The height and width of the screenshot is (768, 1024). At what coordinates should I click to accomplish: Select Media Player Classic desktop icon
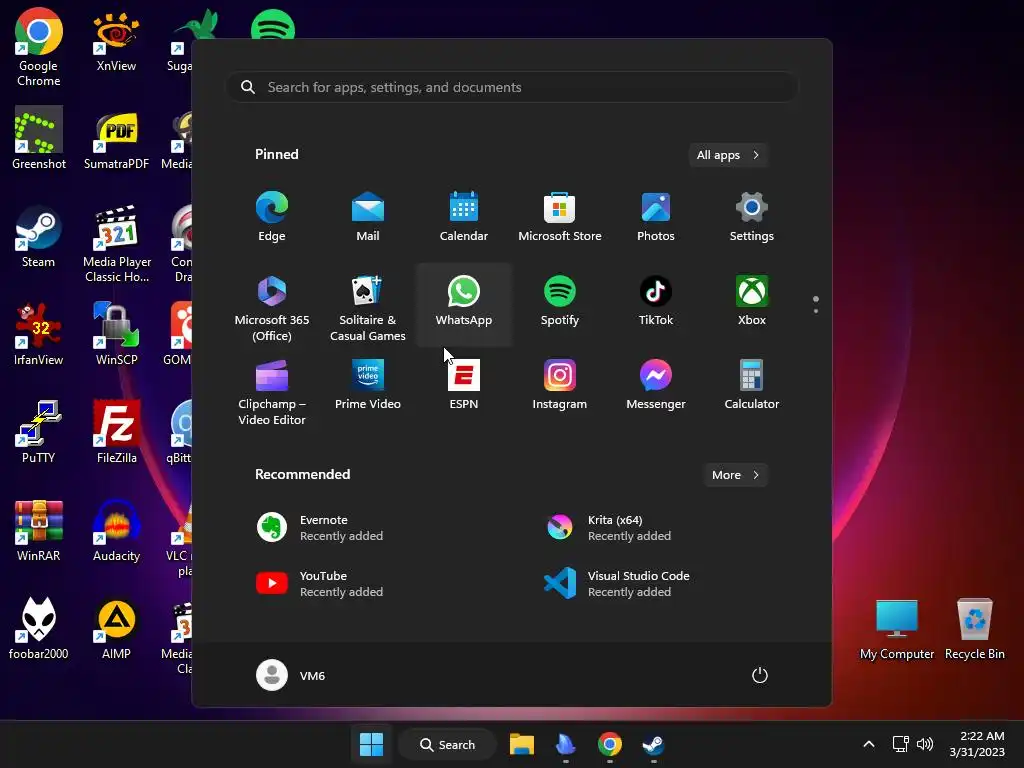tap(117, 244)
